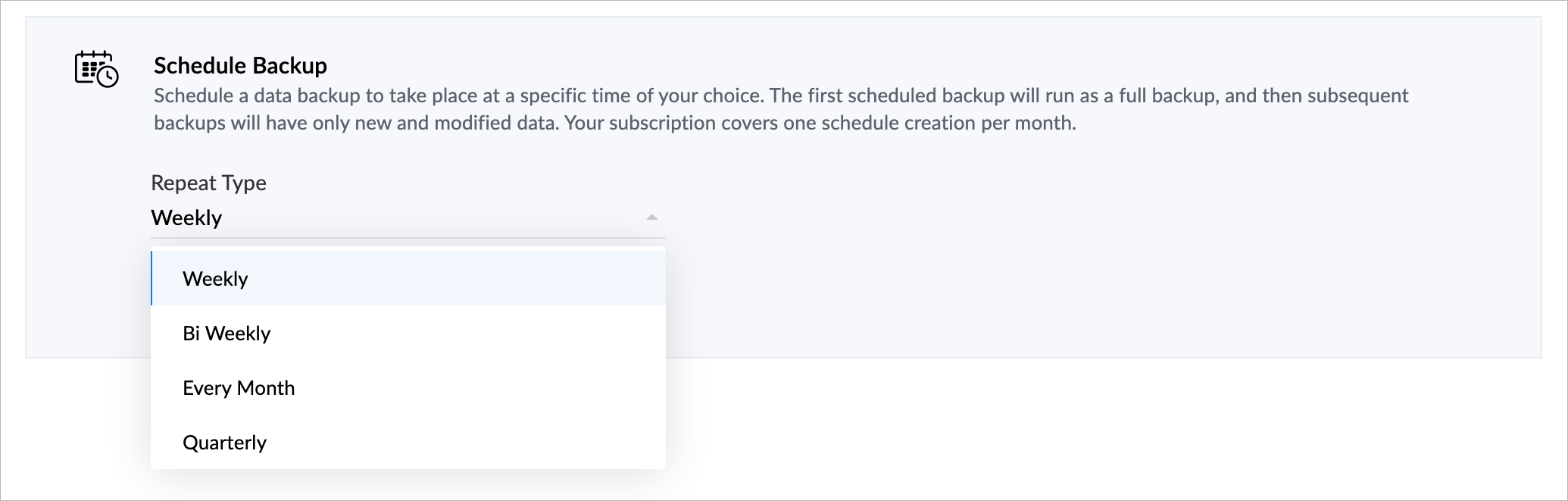Viewport: 1568px width, 501px height.
Task: Click blank white area below the panel
Action: [x=1098, y=428]
